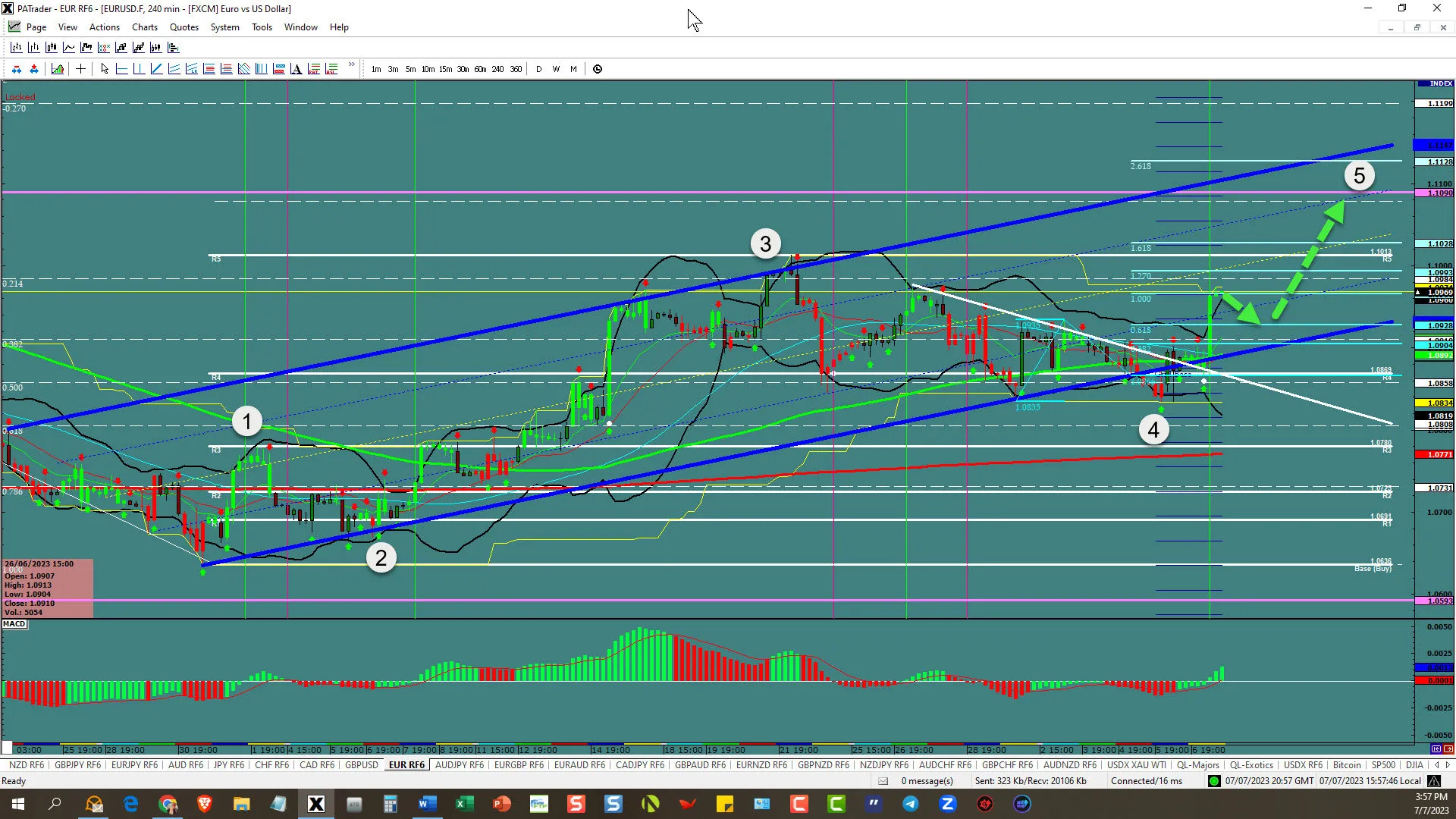Screen dimensions: 1456x819
Task: Open Telegram from the taskbar
Action: coord(911,804)
